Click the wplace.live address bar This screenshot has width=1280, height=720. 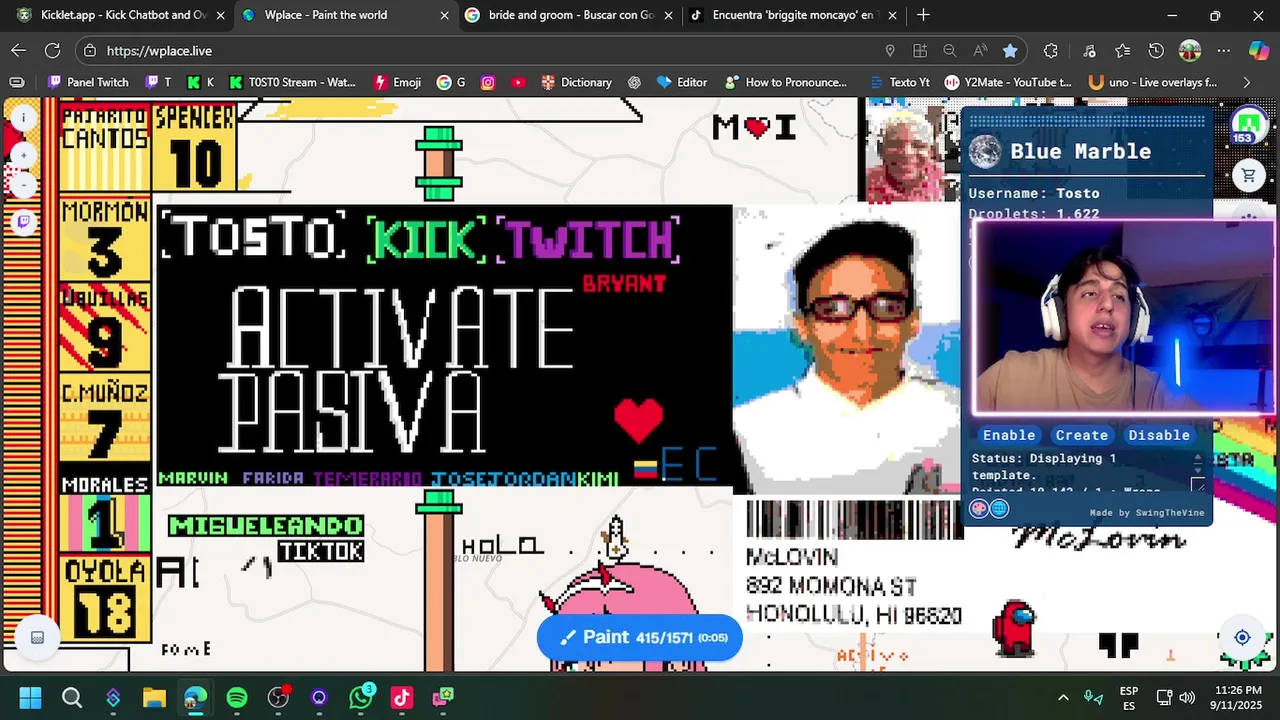(480, 50)
